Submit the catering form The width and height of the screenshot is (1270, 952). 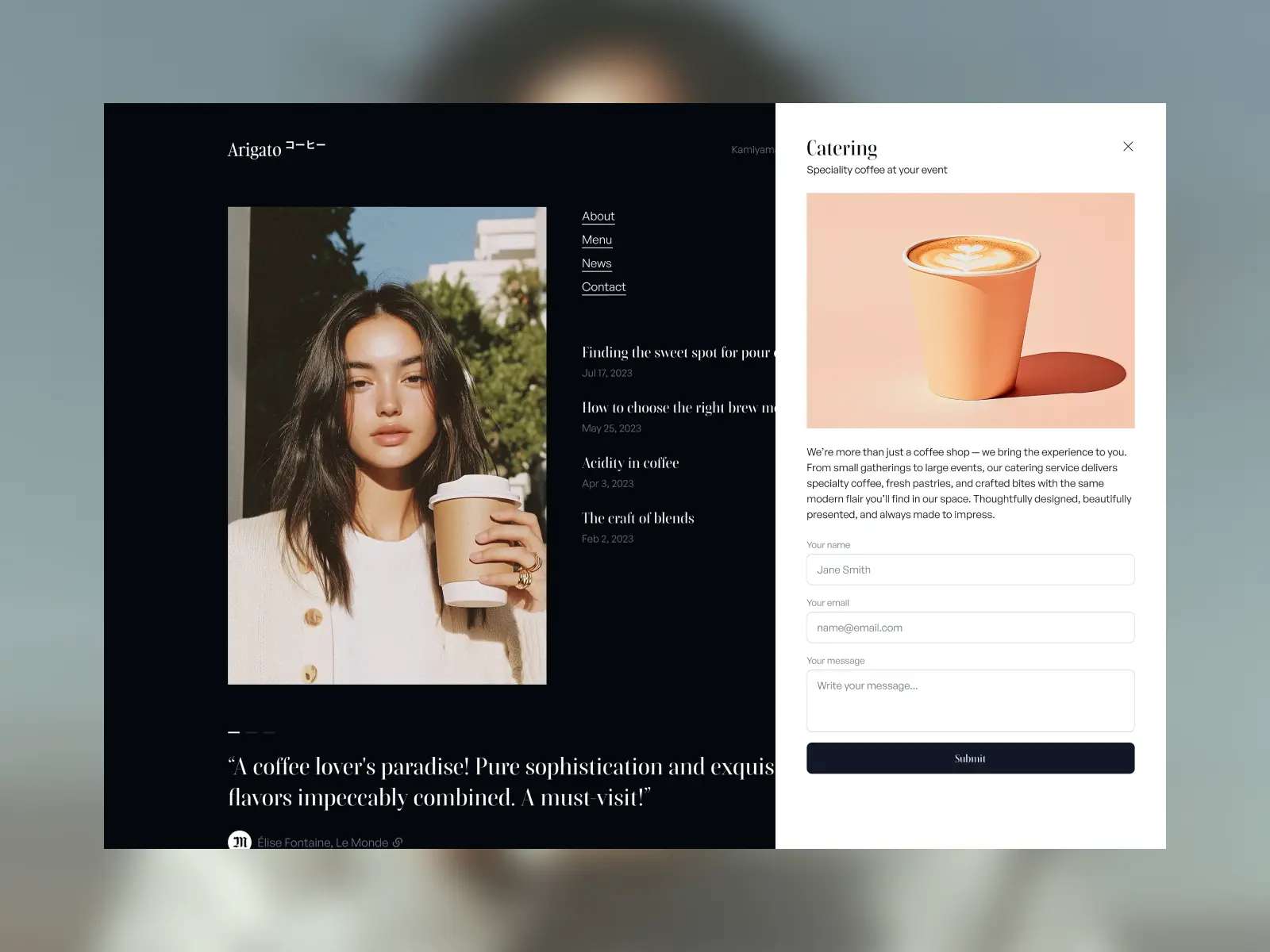pyautogui.click(x=970, y=758)
